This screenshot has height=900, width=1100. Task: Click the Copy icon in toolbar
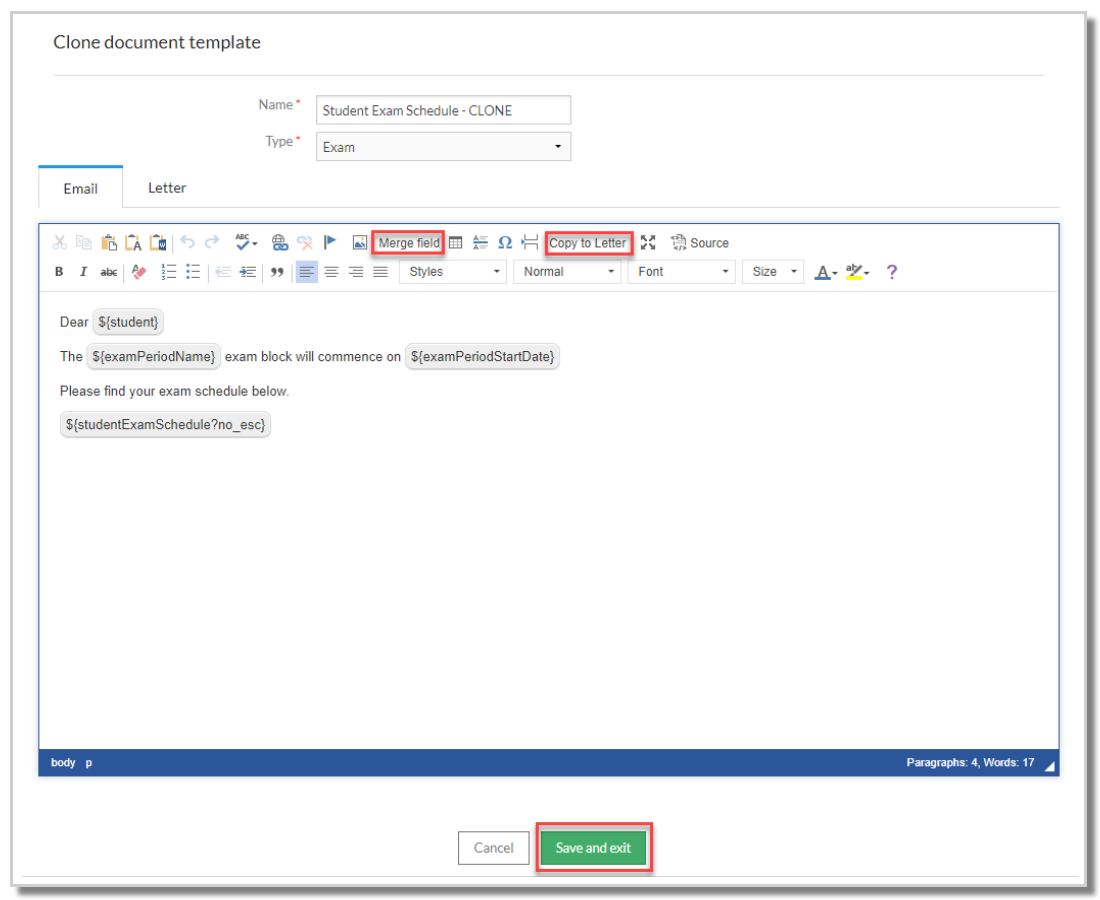[83, 243]
